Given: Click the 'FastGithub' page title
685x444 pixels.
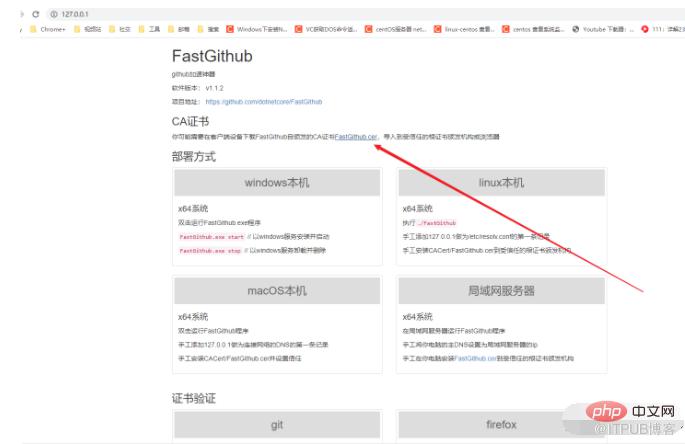Looking at the screenshot, I should [x=212, y=56].
